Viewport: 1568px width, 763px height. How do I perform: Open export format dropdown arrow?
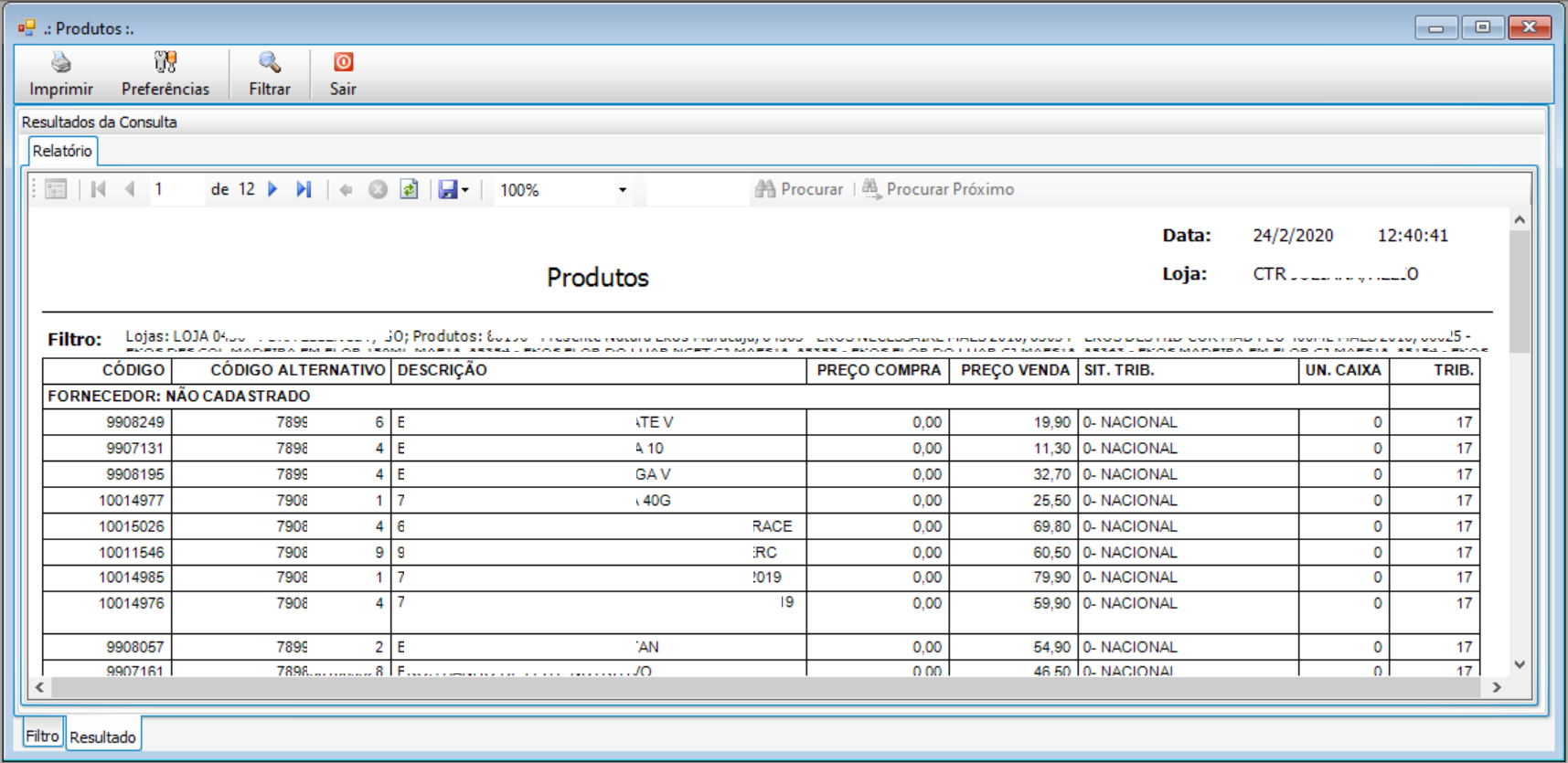[465, 190]
